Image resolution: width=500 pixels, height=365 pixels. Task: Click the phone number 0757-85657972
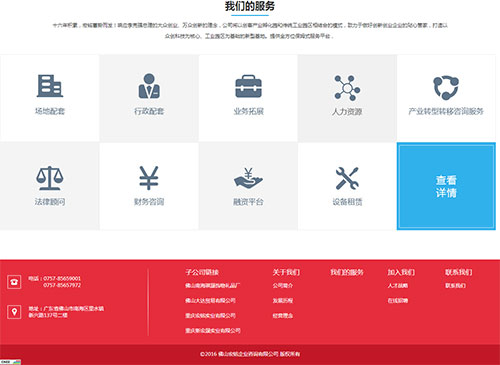62,285
